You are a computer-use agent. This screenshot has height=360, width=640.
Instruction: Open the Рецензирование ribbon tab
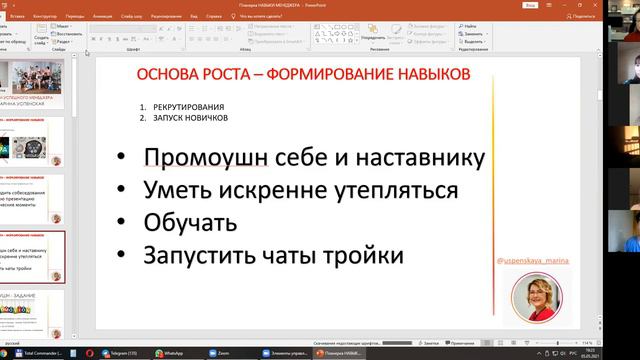(x=166, y=16)
